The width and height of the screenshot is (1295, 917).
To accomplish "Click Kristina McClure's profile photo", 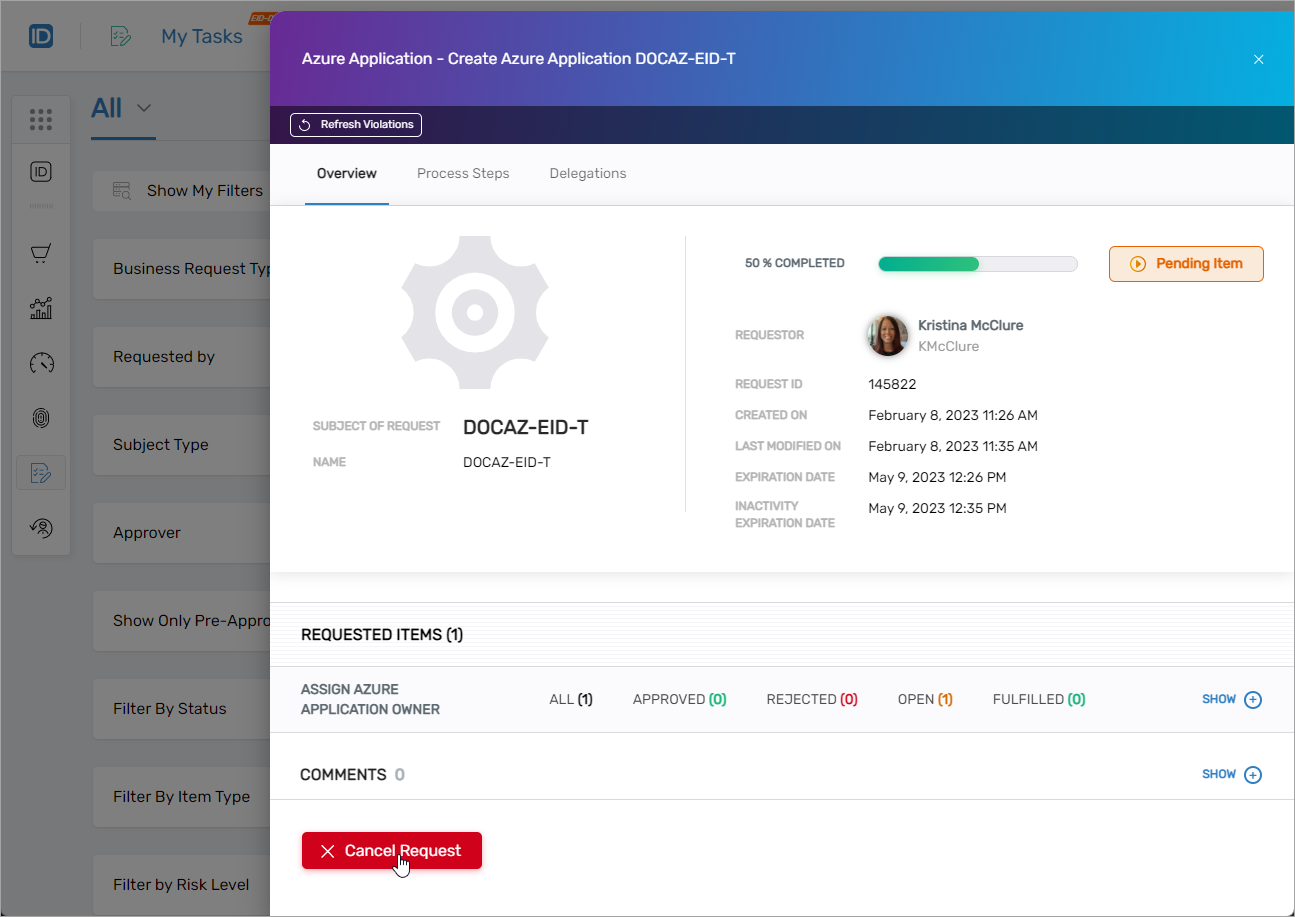I will click(x=887, y=336).
